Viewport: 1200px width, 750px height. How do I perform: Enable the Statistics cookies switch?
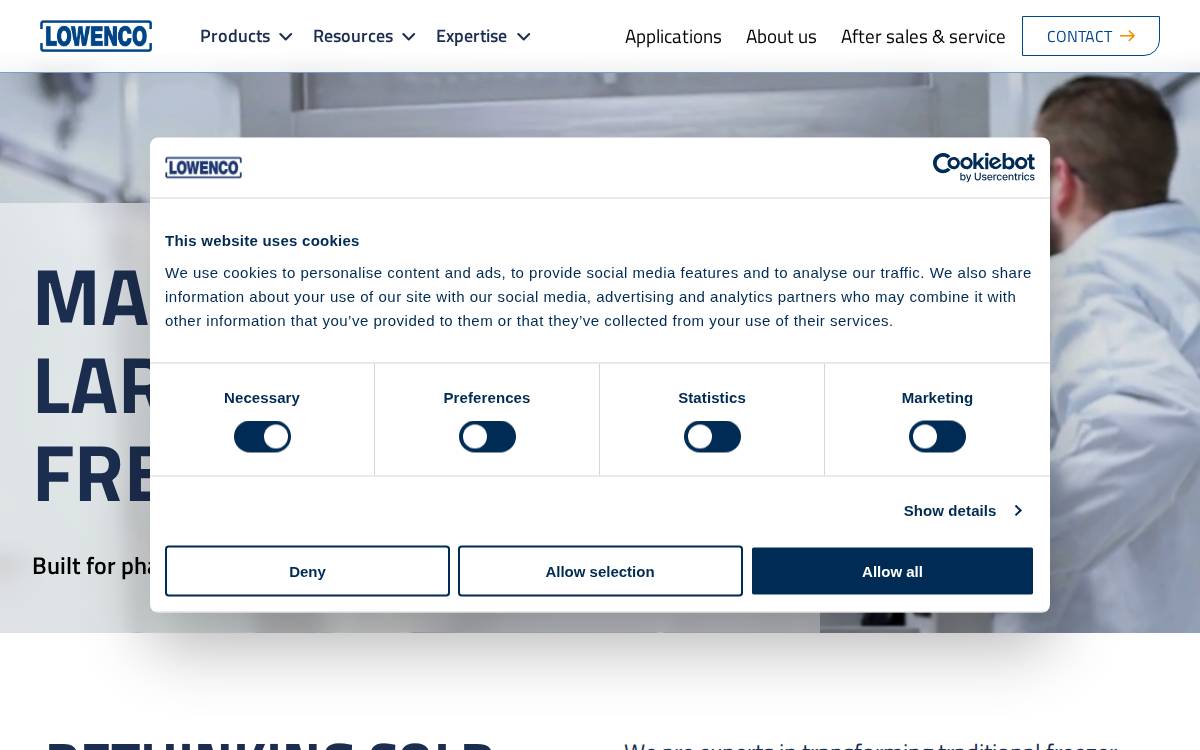[x=712, y=437]
